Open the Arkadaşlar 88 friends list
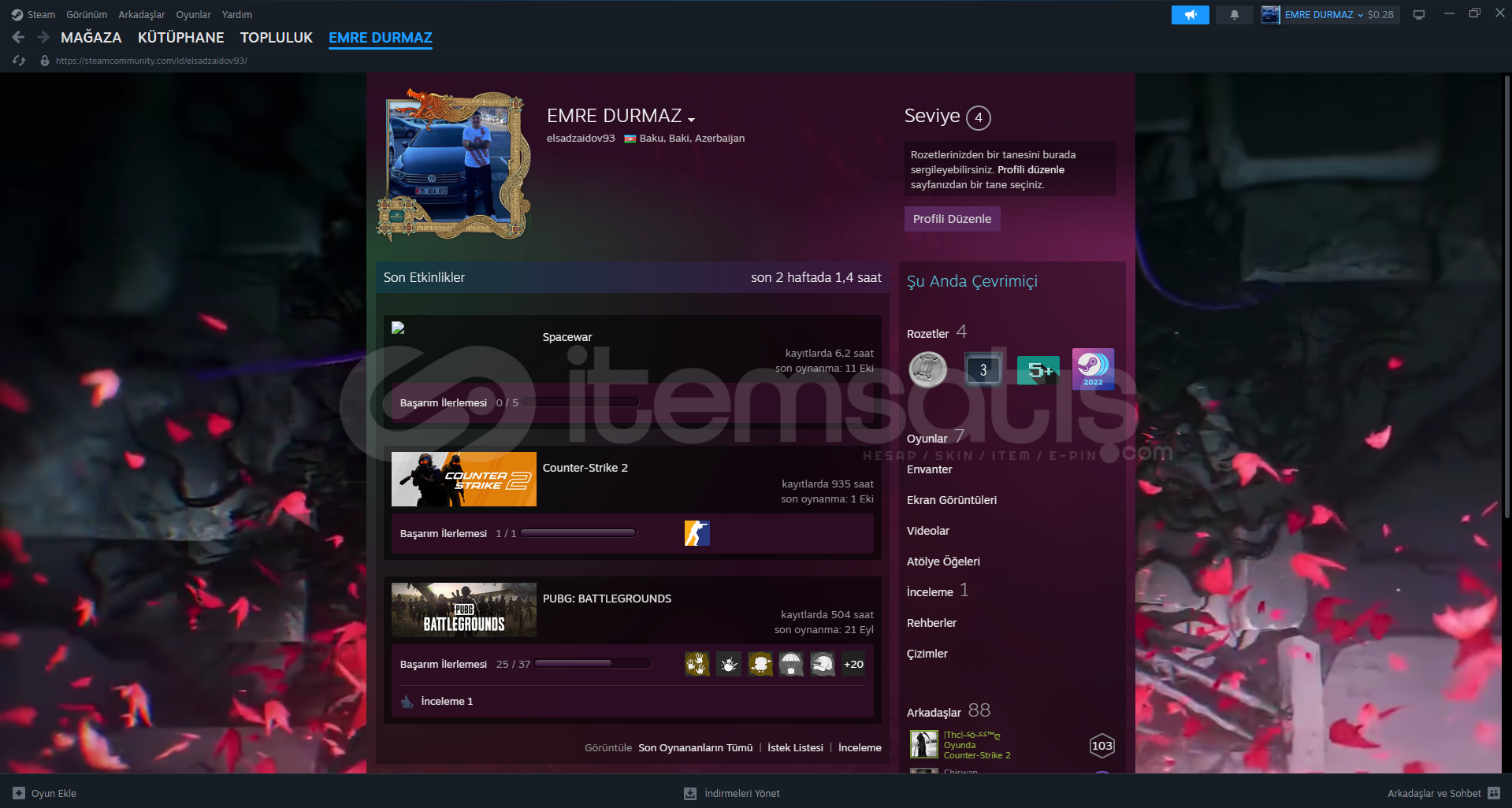Image resolution: width=1512 pixels, height=808 pixels. point(949,711)
